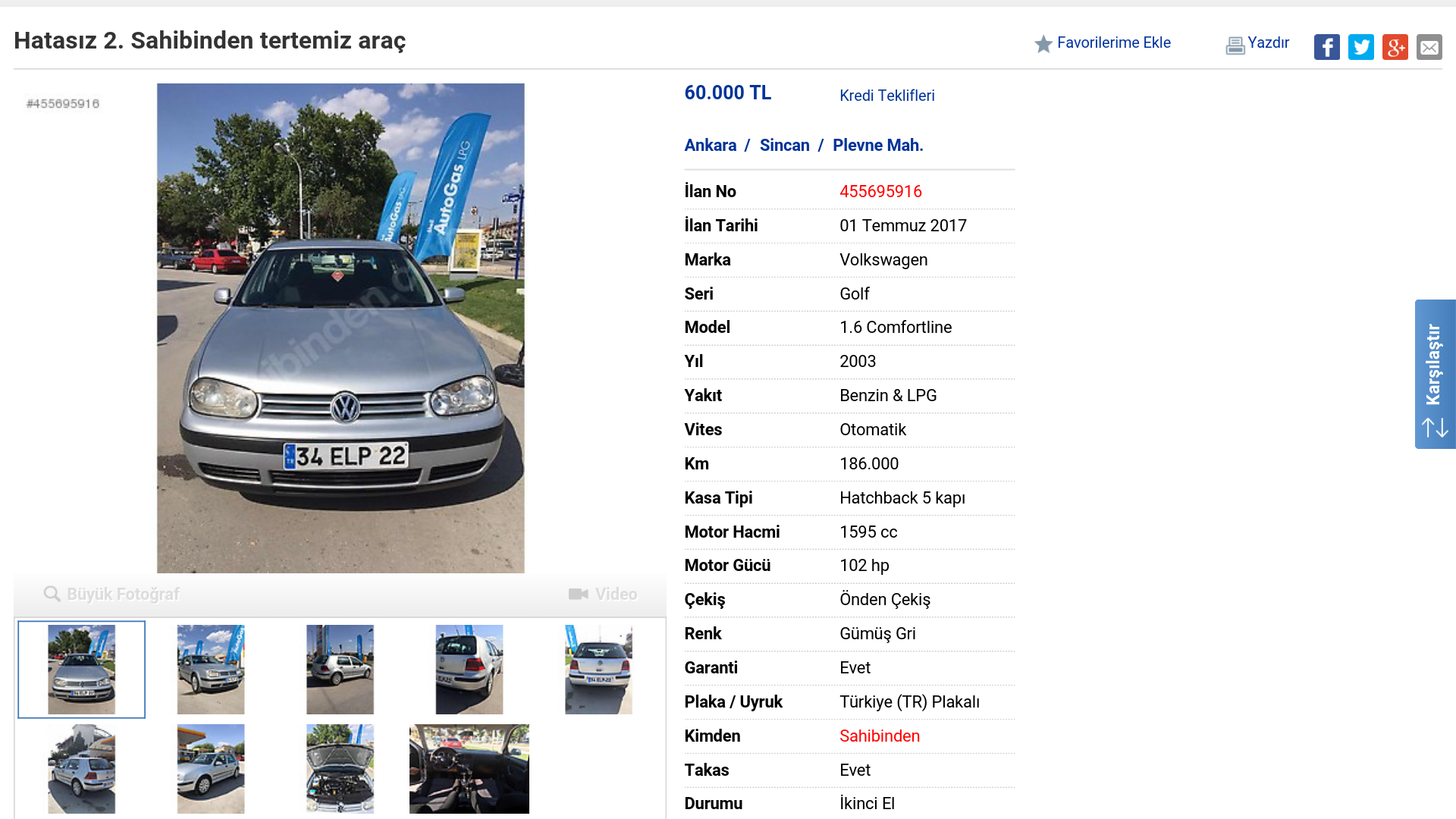Share listing on Facebook

[1327, 47]
